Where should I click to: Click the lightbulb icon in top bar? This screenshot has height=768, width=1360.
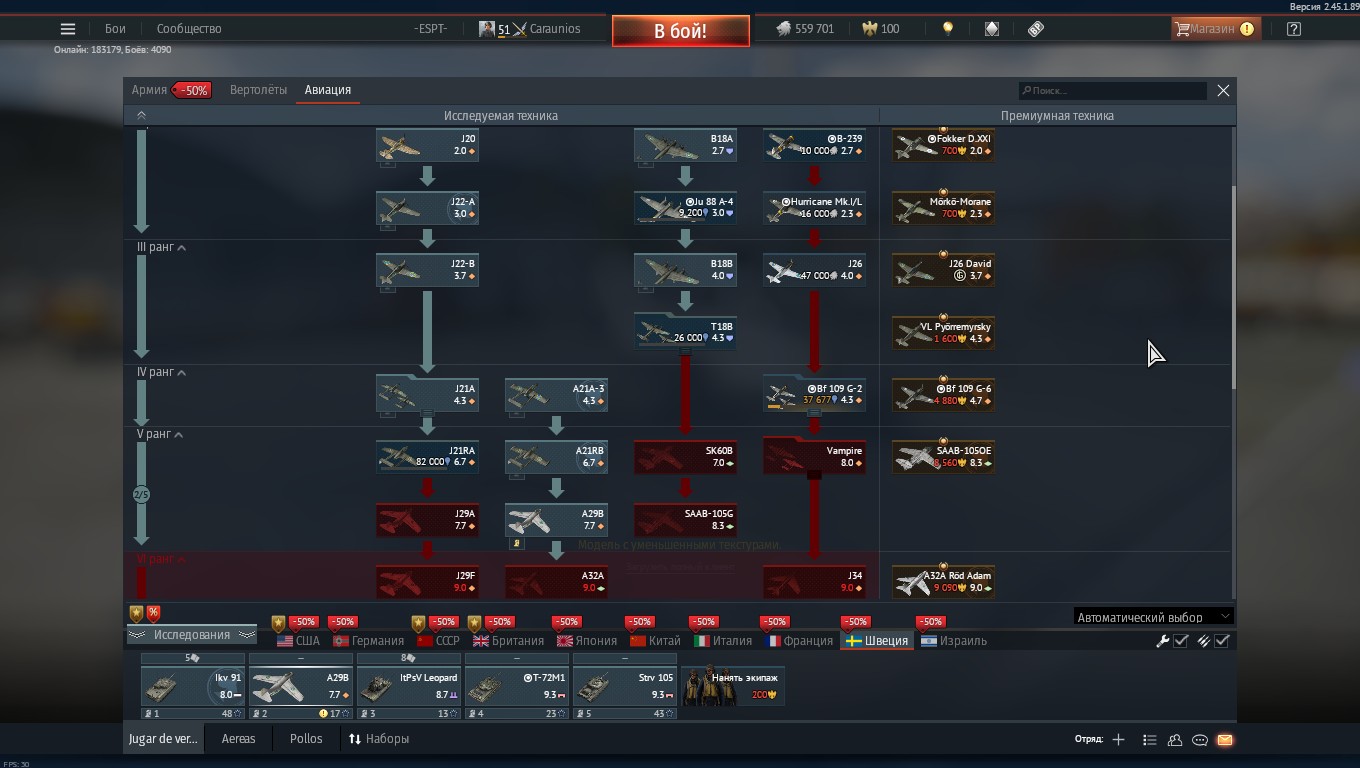click(x=947, y=29)
